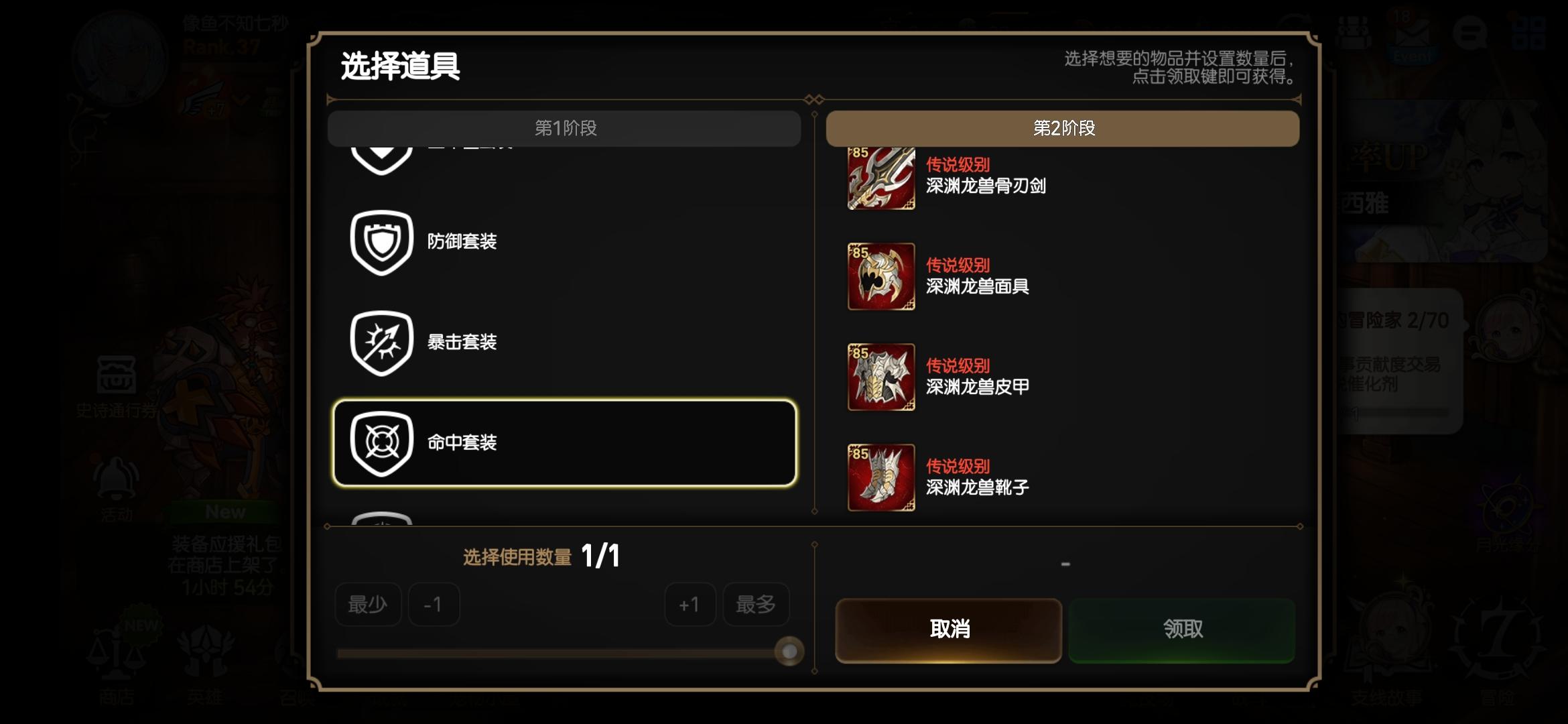Select the 防御套装 shield icon
Image resolution: width=1568 pixels, height=724 pixels.
click(381, 242)
